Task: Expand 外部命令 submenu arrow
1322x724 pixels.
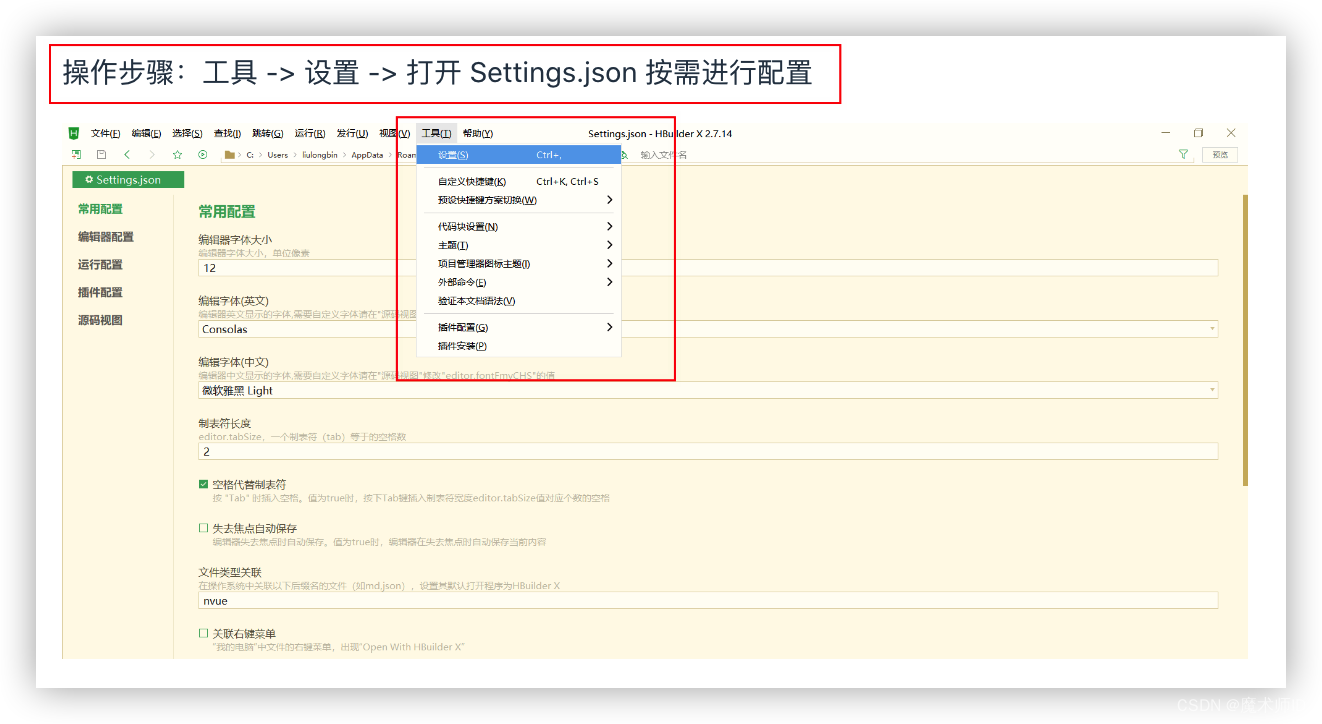Action: (x=609, y=282)
